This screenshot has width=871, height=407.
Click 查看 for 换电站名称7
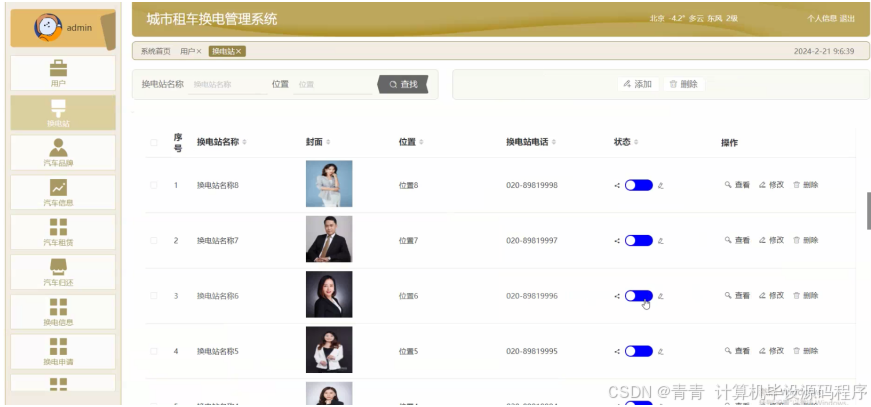(737, 240)
